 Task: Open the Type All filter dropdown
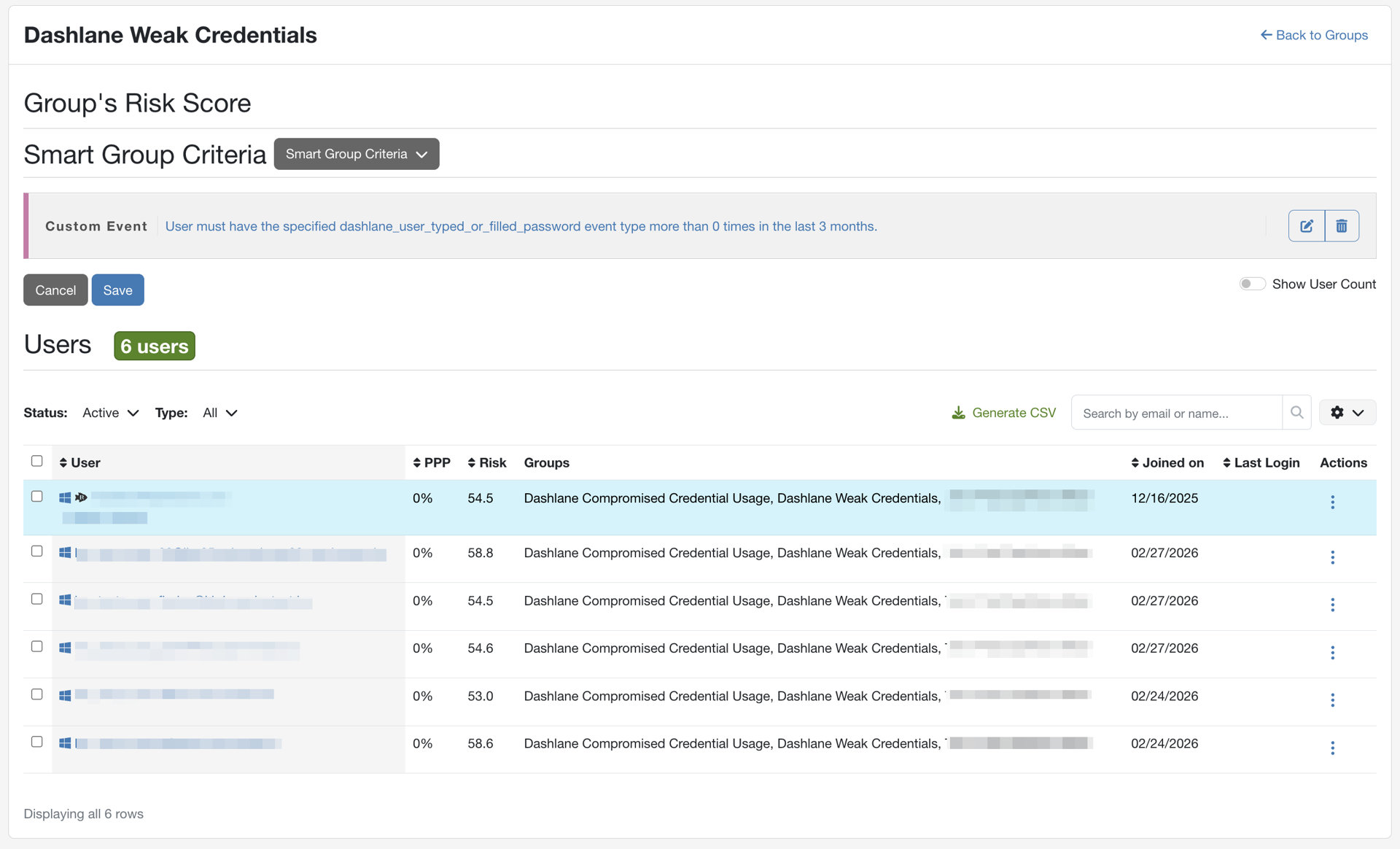[x=219, y=413]
